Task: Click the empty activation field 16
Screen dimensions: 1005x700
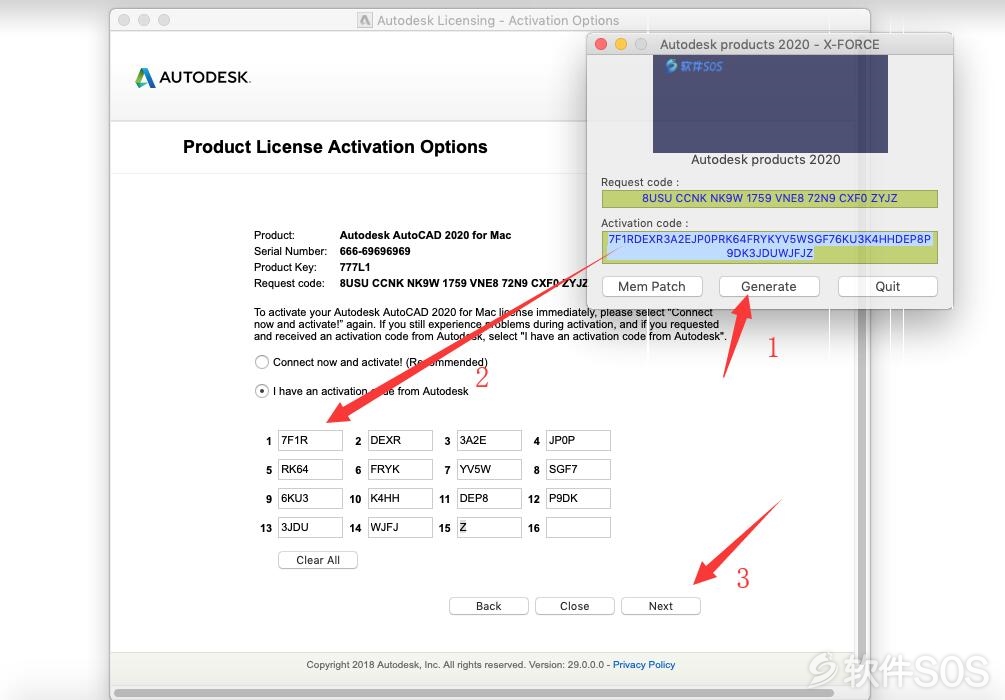Action: click(x=578, y=528)
